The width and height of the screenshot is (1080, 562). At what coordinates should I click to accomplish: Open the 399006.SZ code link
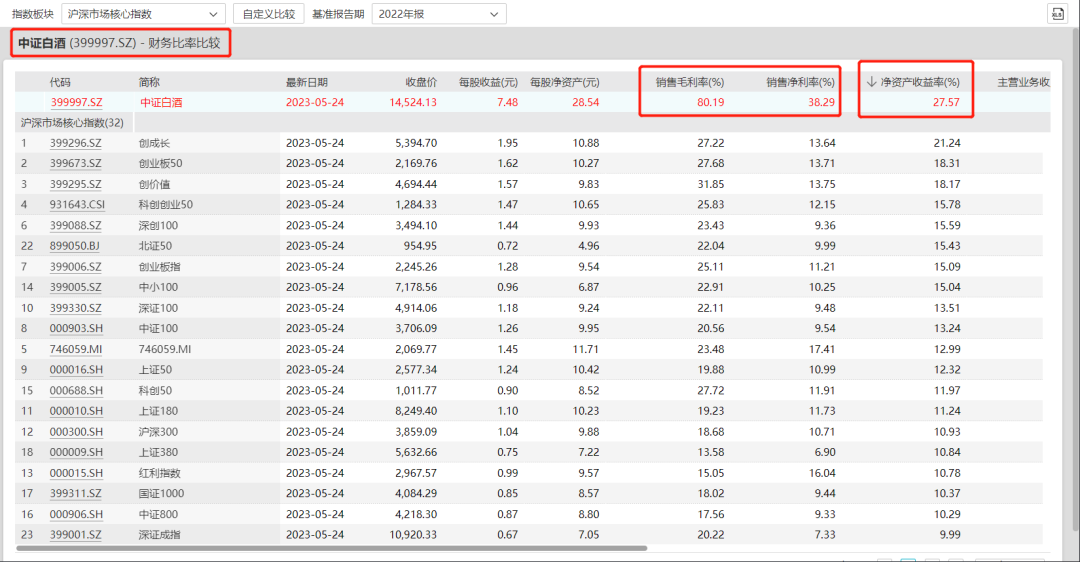pyautogui.click(x=75, y=267)
